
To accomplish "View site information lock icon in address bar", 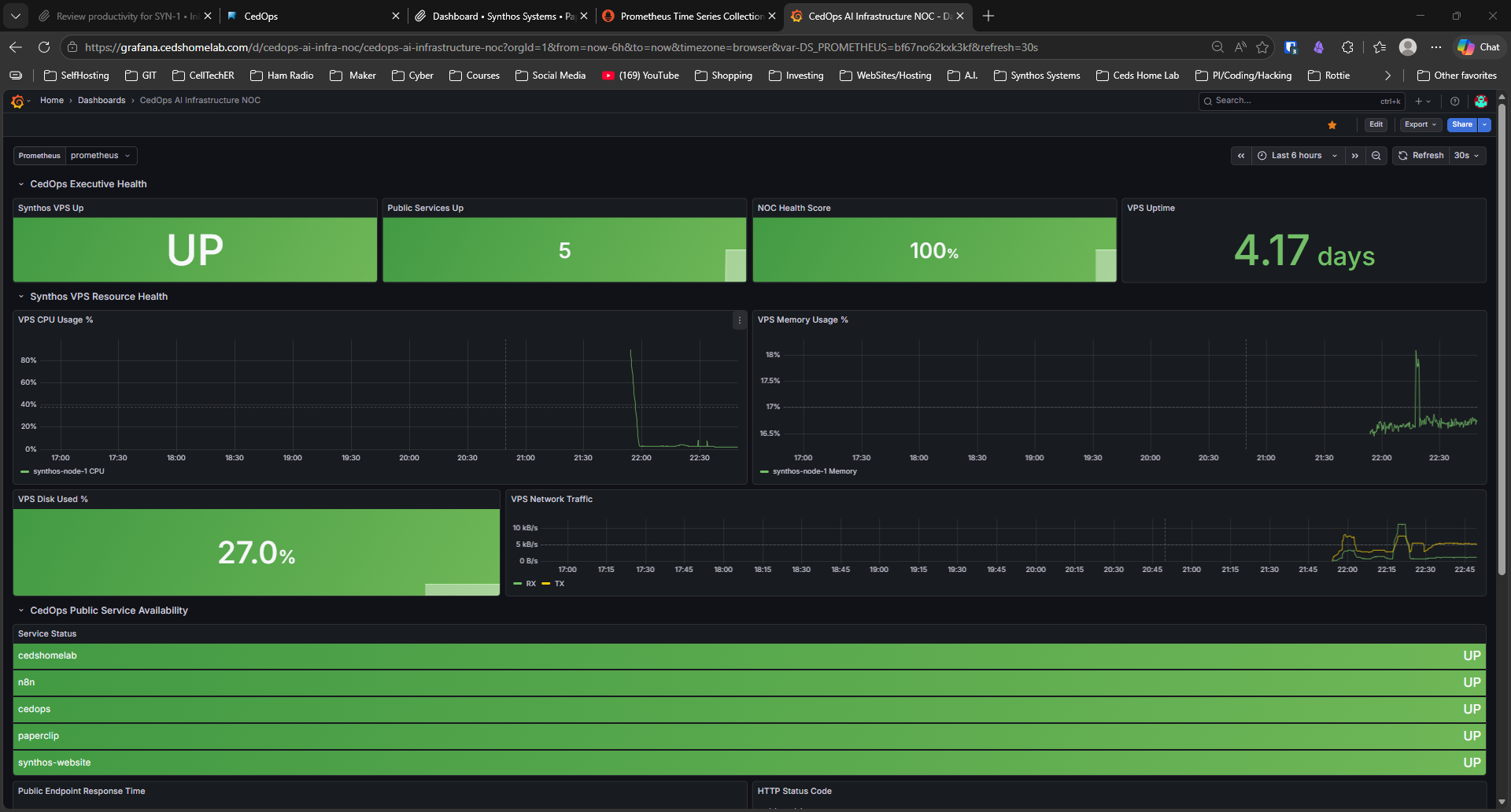I will [72, 47].
